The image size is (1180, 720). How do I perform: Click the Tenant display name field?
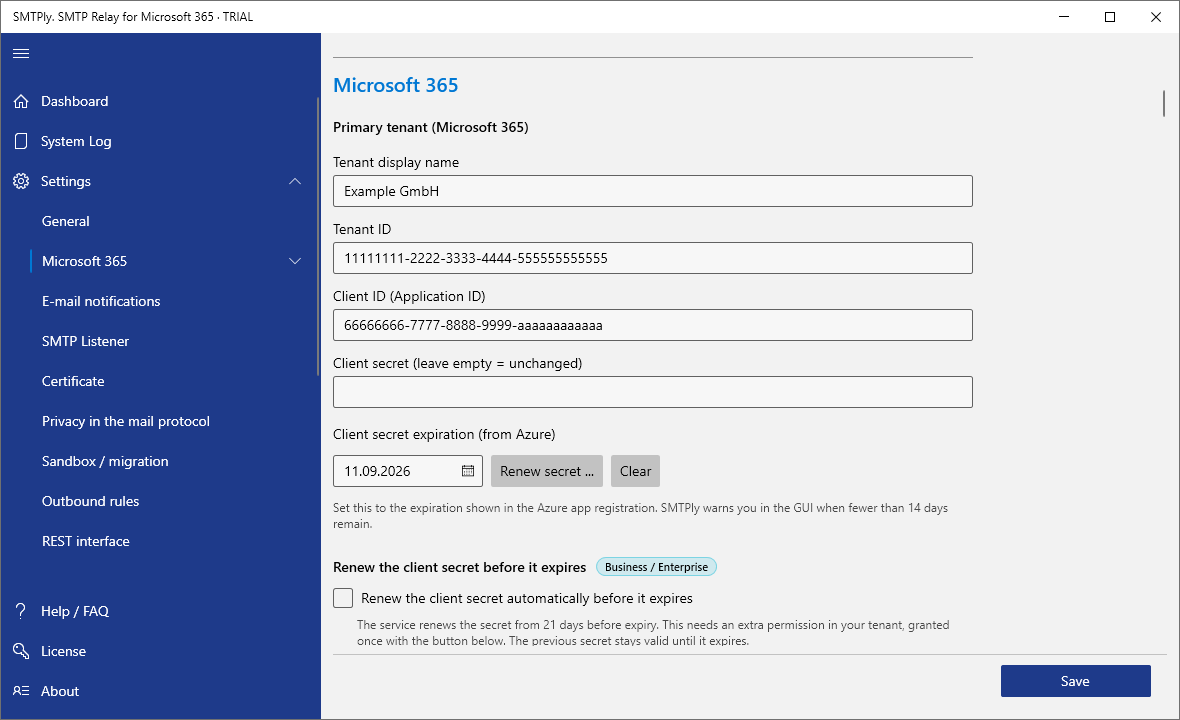click(652, 191)
